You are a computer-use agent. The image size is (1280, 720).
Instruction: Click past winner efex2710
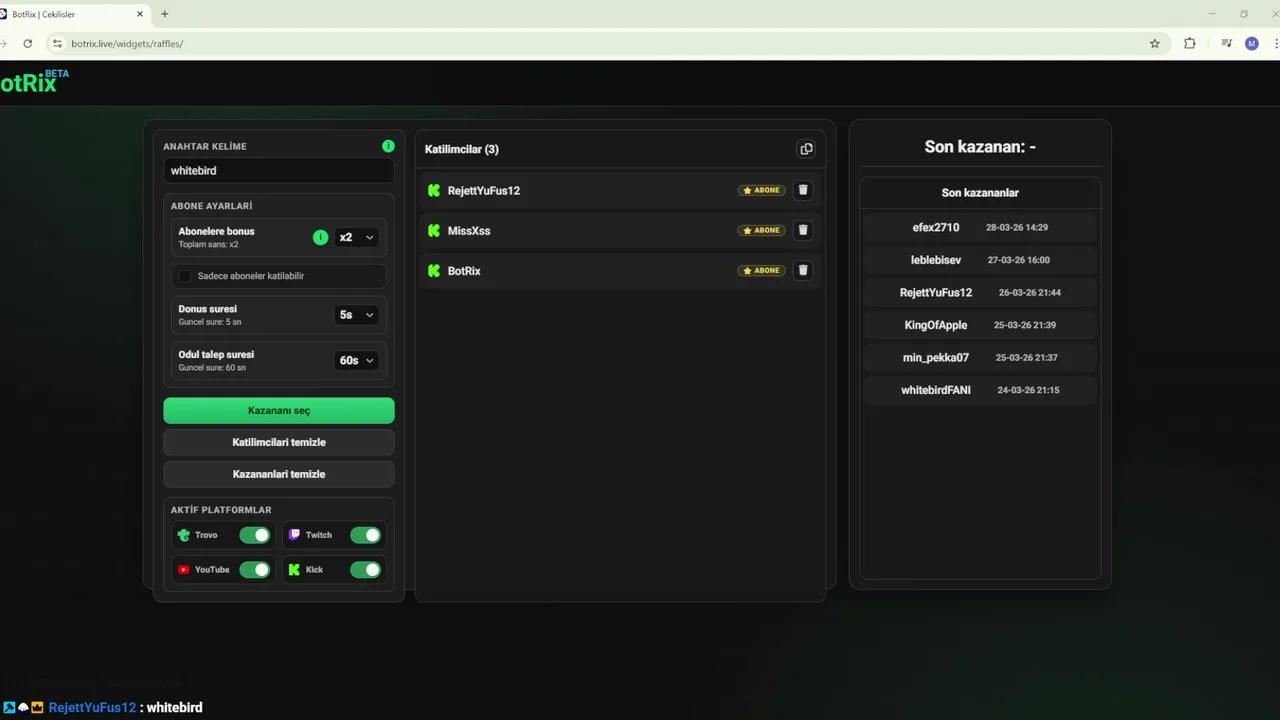pos(936,227)
